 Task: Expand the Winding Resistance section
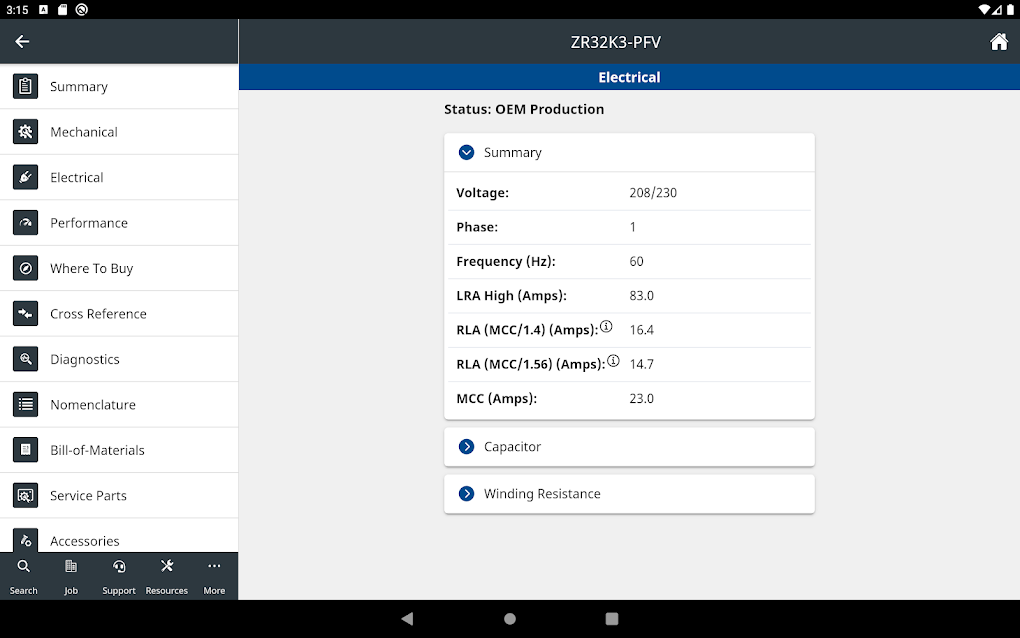coord(629,494)
